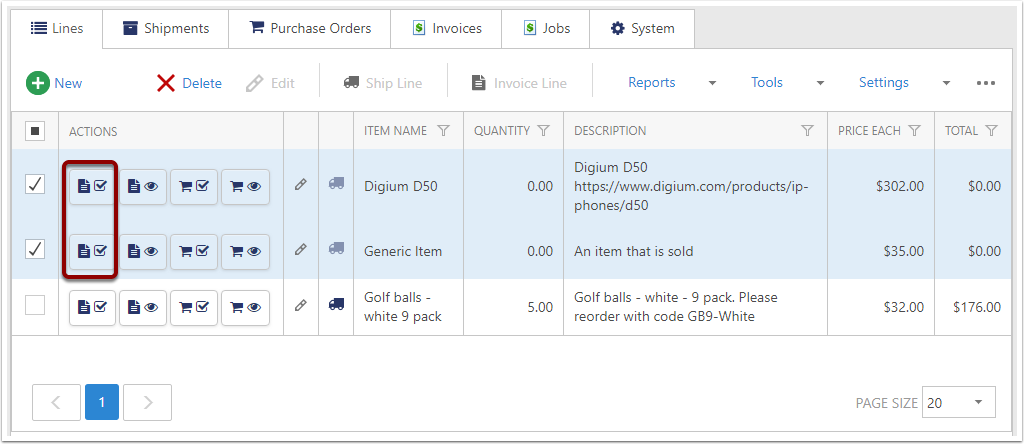Go to page 1 in pagination
Viewport: 1024px width, 444px height.
101,403
